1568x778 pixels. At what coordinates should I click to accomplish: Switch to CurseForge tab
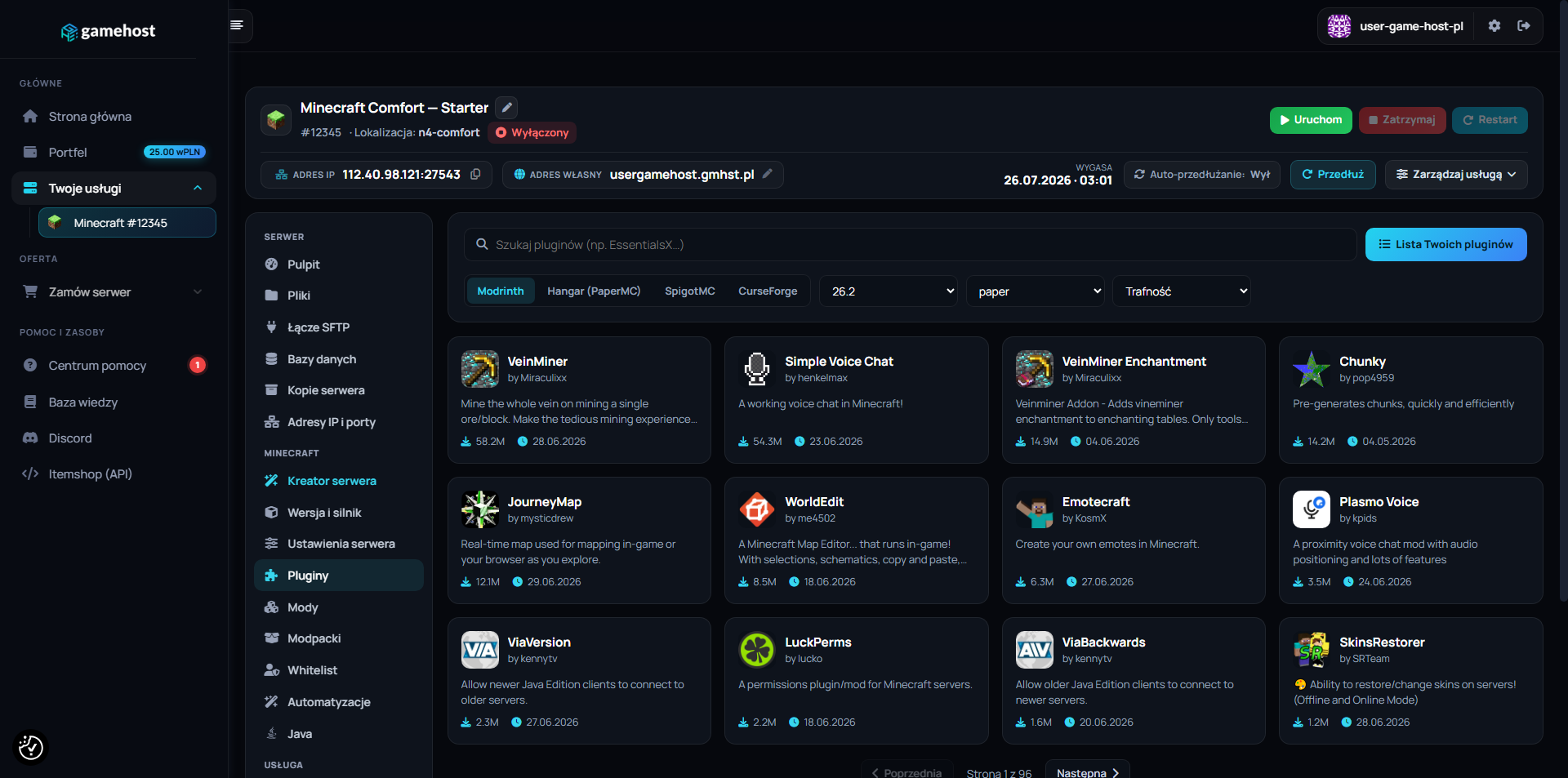coord(768,291)
